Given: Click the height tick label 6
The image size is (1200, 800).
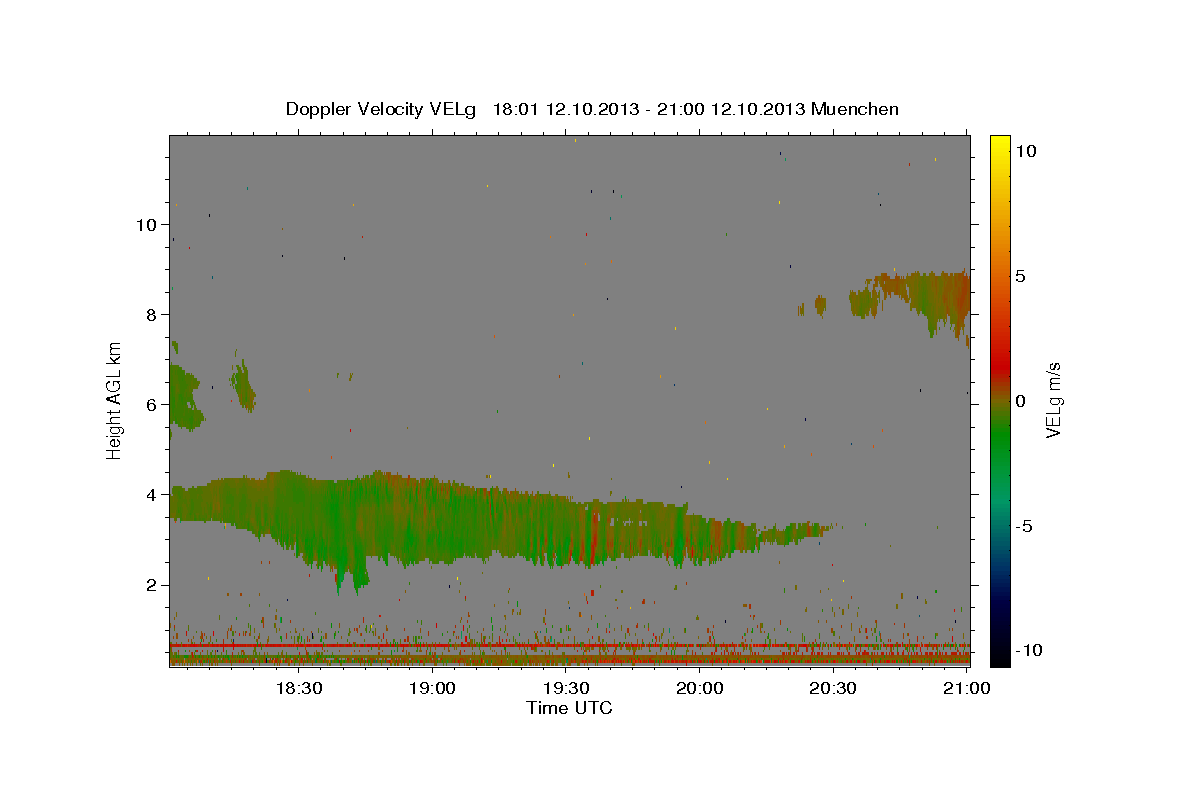Looking at the screenshot, I should (x=151, y=405).
